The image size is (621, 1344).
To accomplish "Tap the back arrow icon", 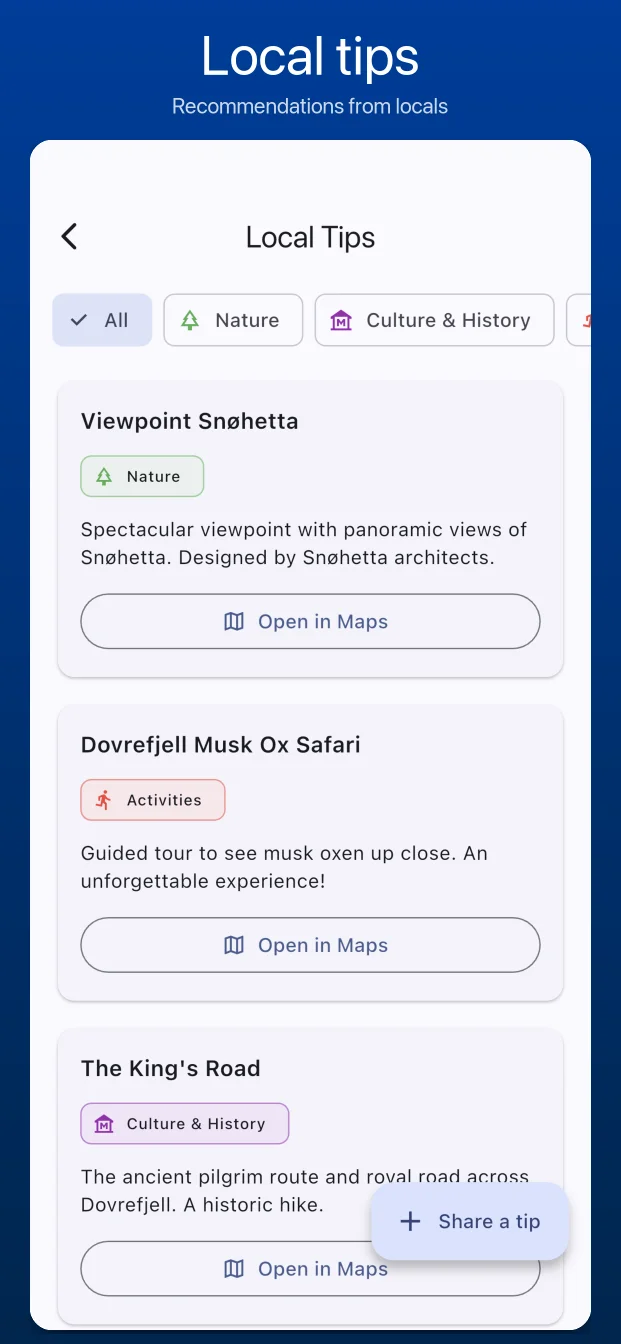I will (69, 237).
